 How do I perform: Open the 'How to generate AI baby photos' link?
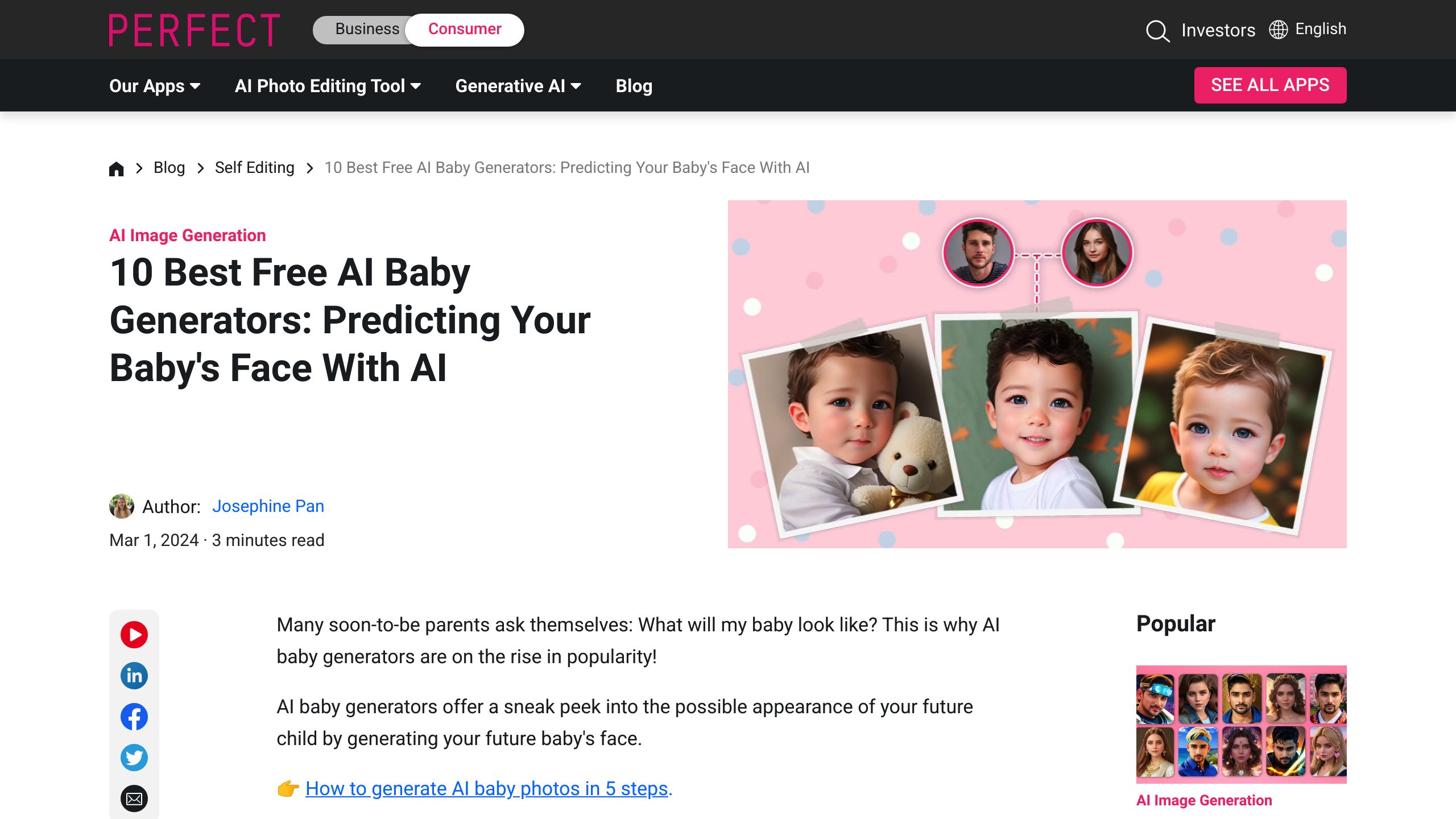[486, 788]
